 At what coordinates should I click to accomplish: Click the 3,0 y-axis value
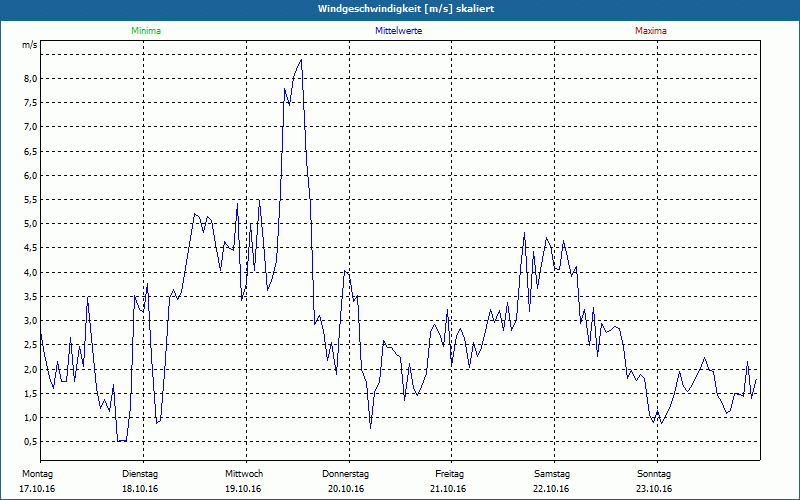pos(30,321)
